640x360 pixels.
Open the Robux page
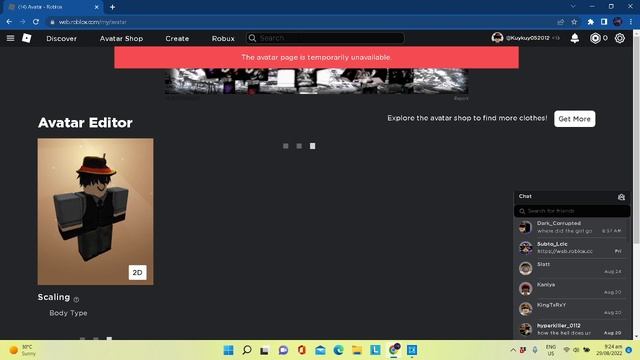[x=223, y=38]
